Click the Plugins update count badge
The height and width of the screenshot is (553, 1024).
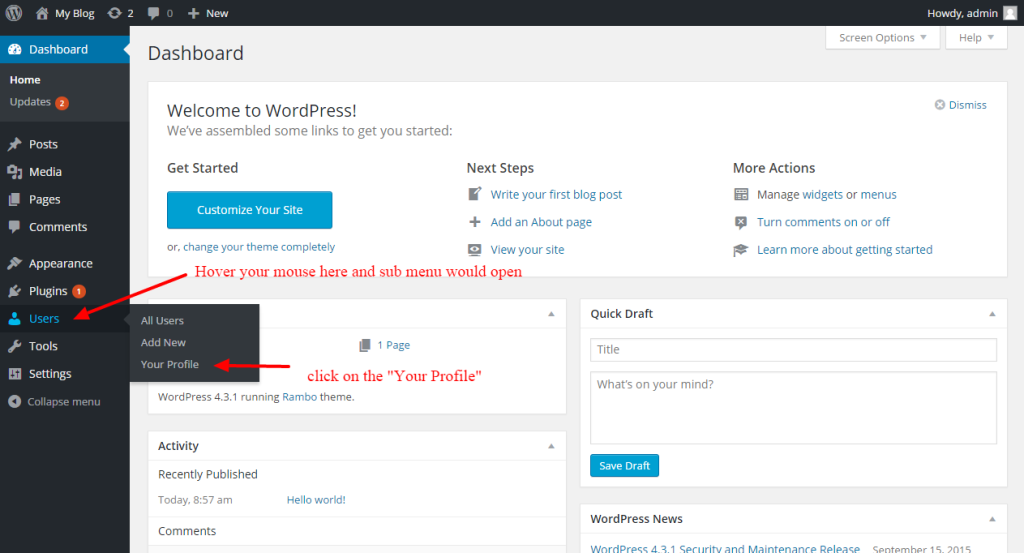pyautogui.click(x=79, y=292)
